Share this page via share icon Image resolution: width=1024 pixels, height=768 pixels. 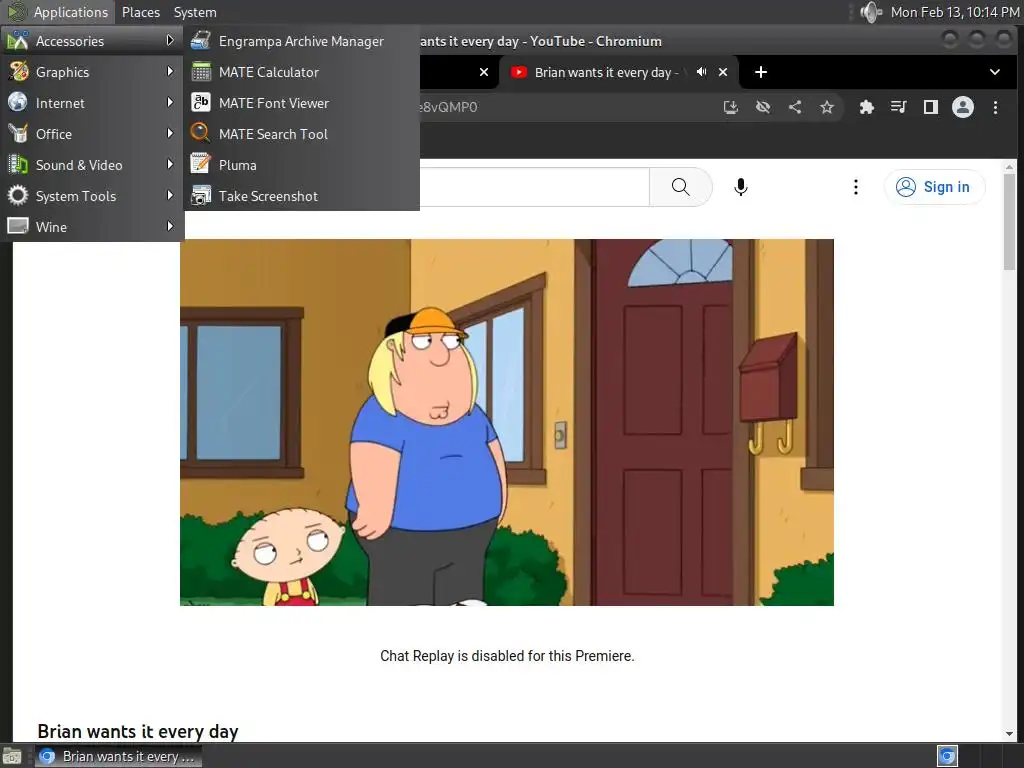point(795,107)
